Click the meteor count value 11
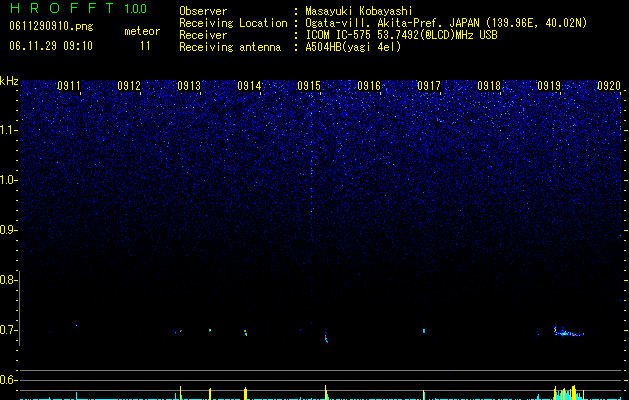 tap(145, 46)
